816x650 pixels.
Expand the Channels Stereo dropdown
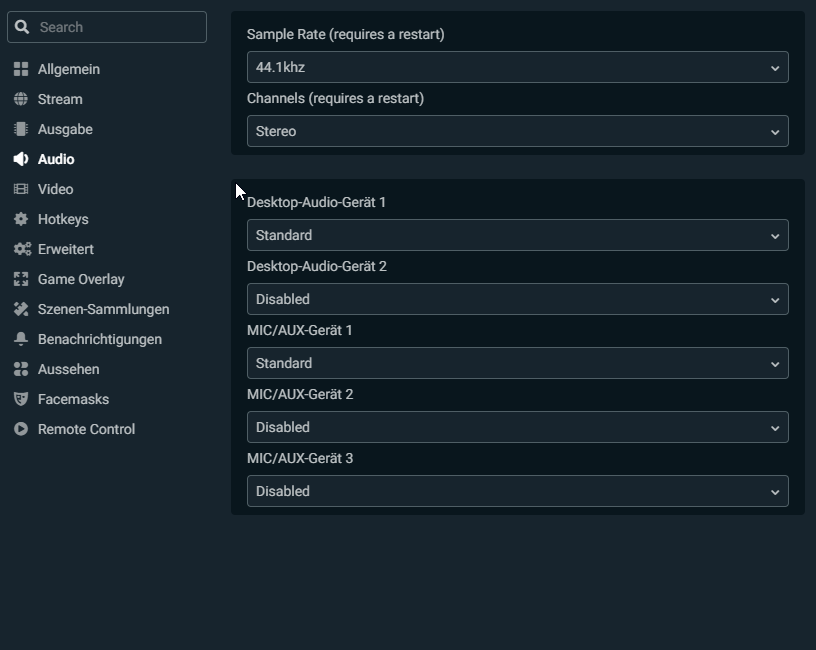pos(517,131)
